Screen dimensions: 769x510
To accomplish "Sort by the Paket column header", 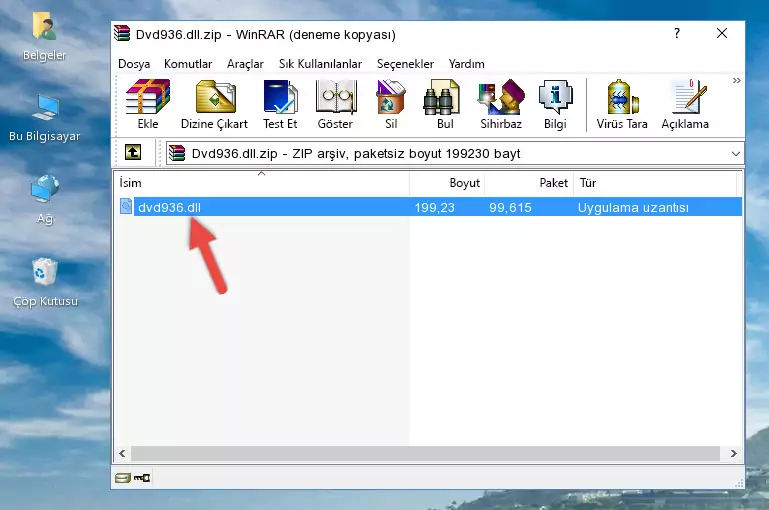I will click(529, 183).
